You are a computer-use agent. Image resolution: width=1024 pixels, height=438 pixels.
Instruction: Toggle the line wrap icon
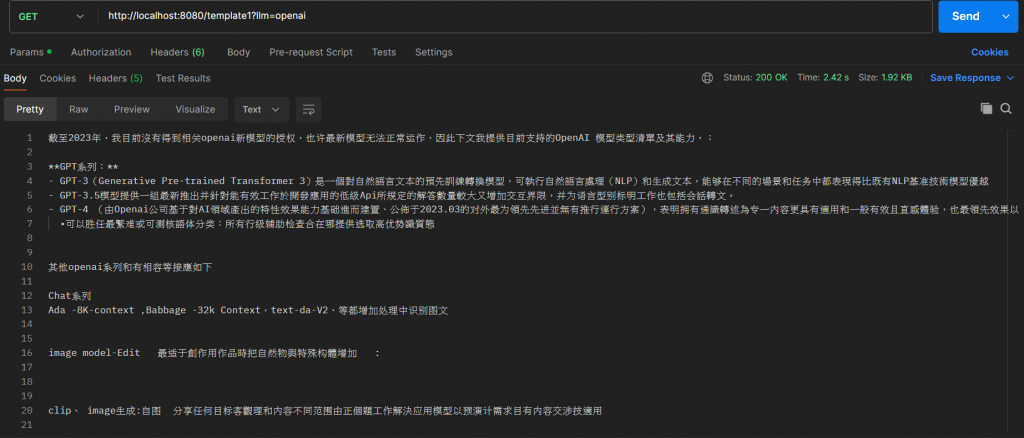[308, 109]
